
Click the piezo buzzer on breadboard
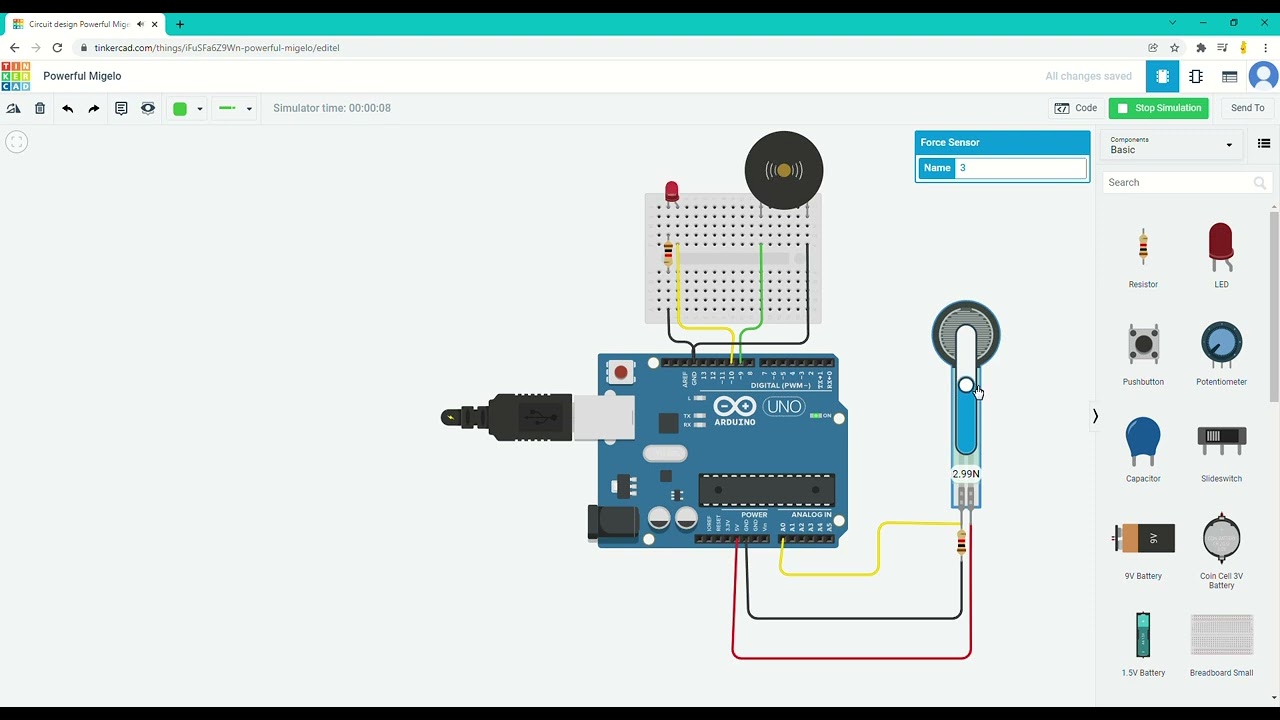tap(784, 170)
